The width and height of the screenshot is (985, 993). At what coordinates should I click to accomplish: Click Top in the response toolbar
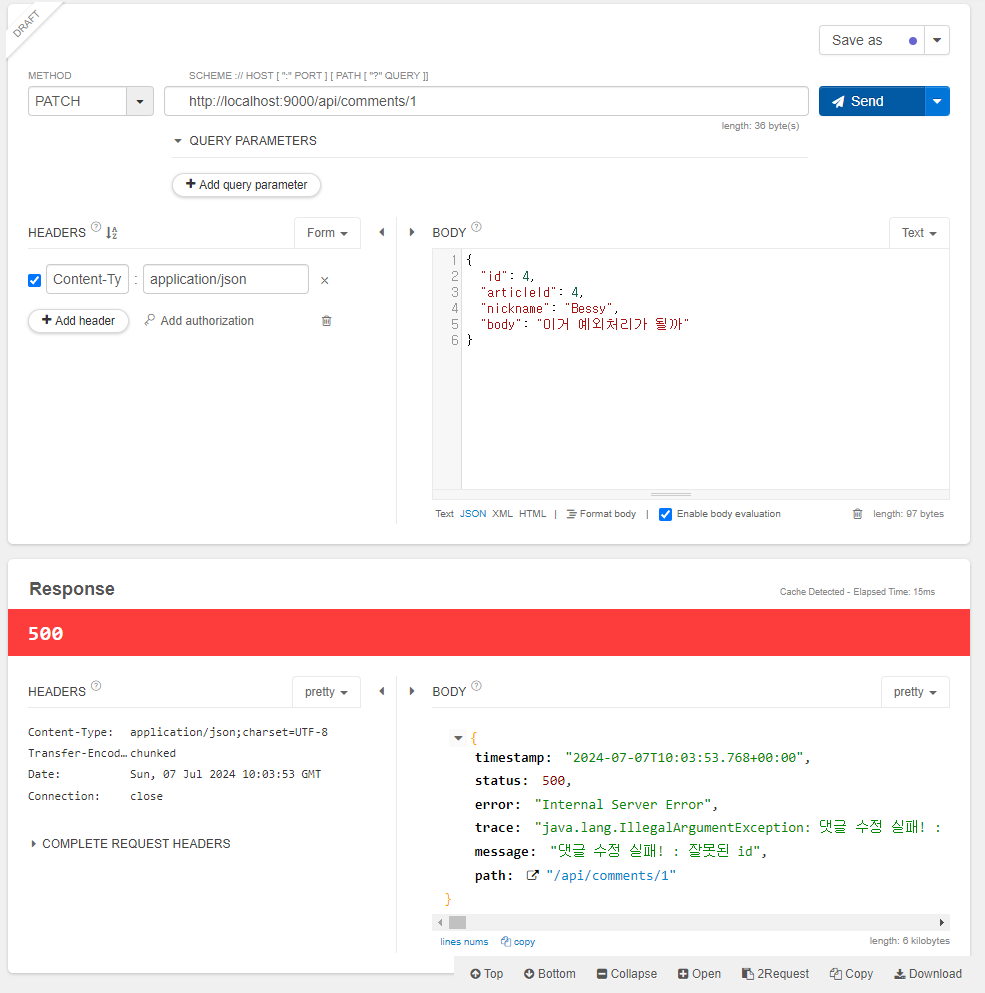tap(486, 974)
